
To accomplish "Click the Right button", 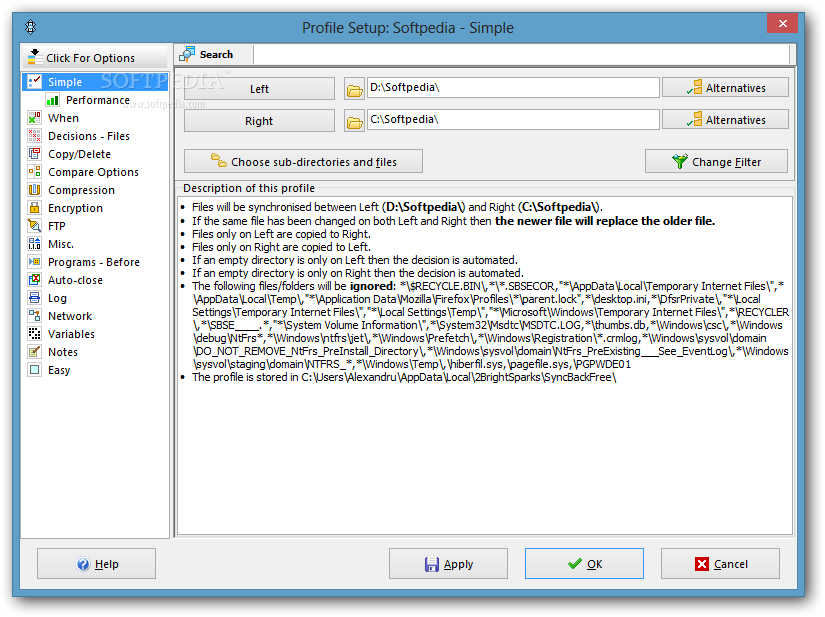I will (x=259, y=121).
